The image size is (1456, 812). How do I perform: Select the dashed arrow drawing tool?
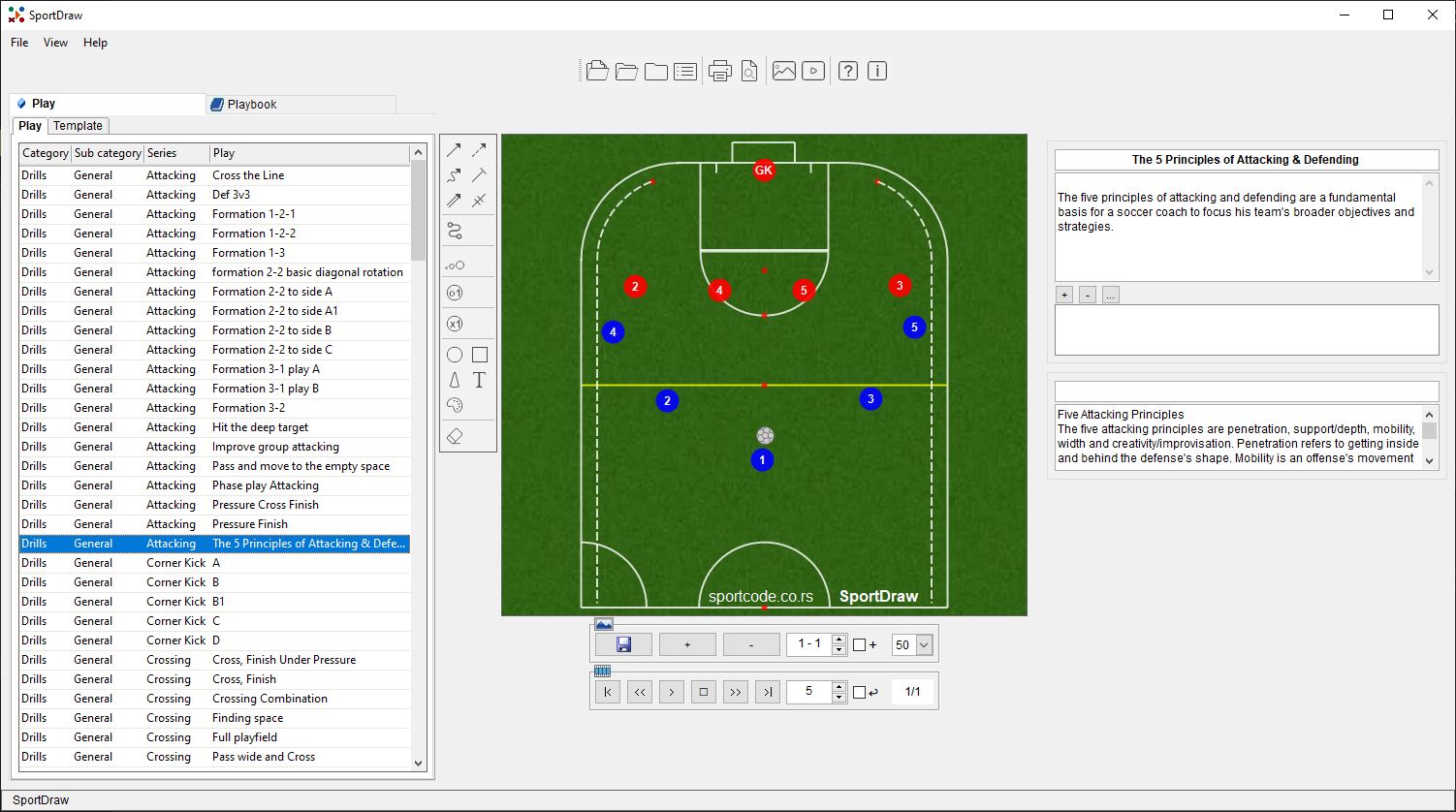point(479,150)
